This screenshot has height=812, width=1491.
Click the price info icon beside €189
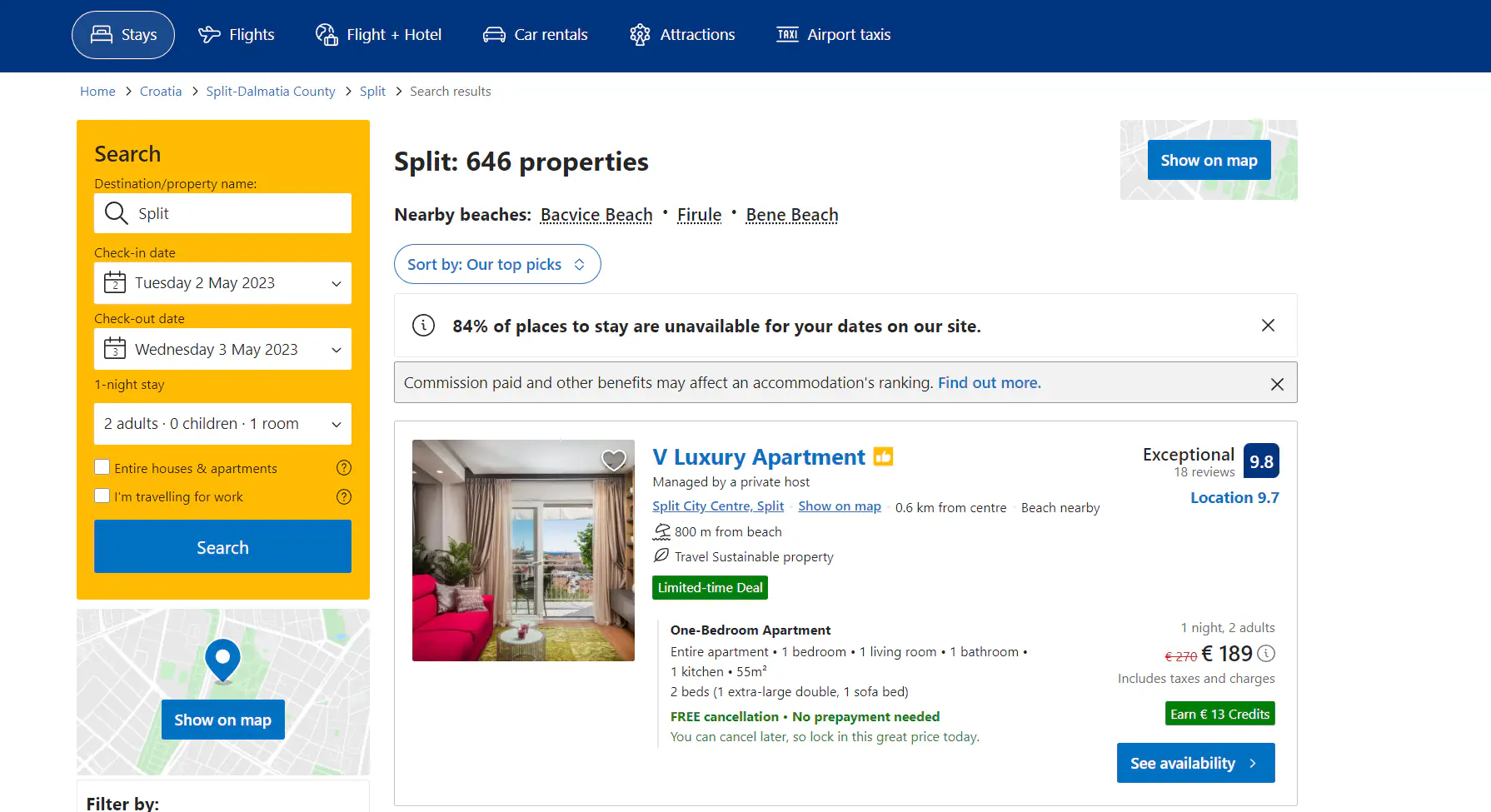[1266, 654]
